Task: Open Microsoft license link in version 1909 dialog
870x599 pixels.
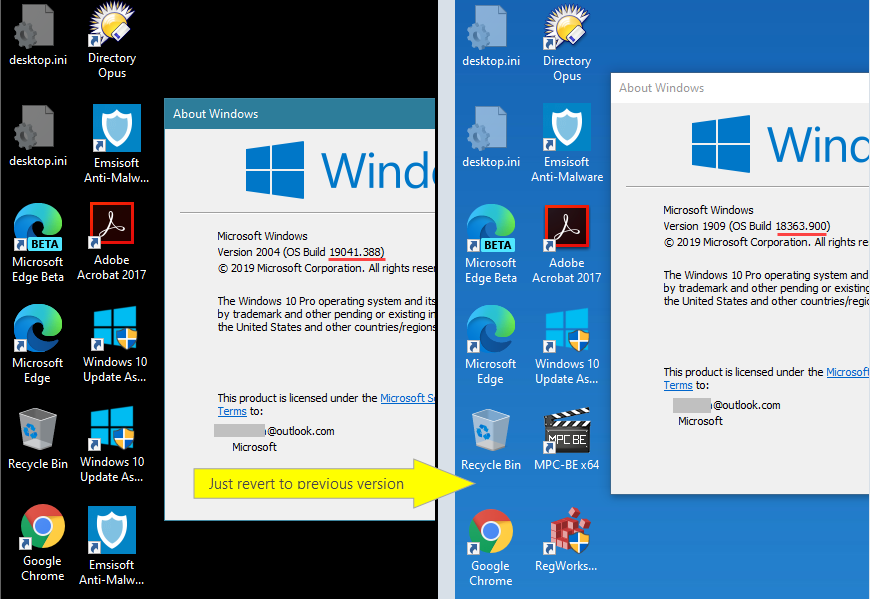Action: click(847, 372)
